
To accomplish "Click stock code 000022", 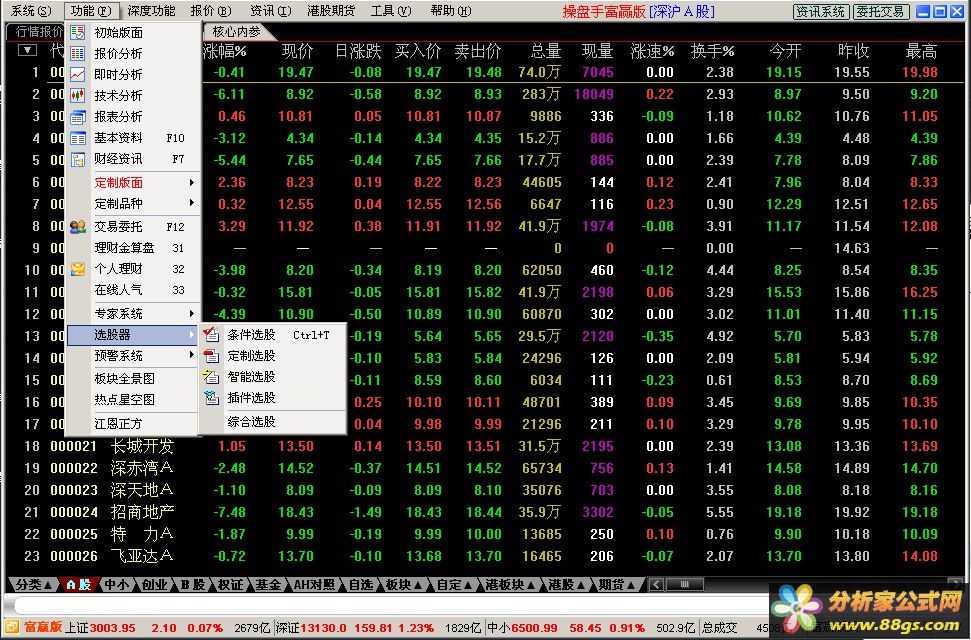I will tap(74, 468).
